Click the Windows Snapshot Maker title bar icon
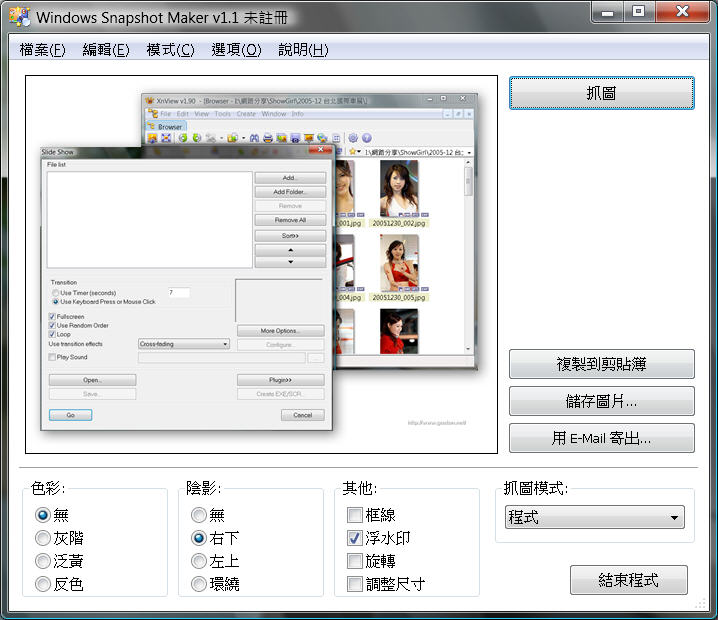 point(20,17)
